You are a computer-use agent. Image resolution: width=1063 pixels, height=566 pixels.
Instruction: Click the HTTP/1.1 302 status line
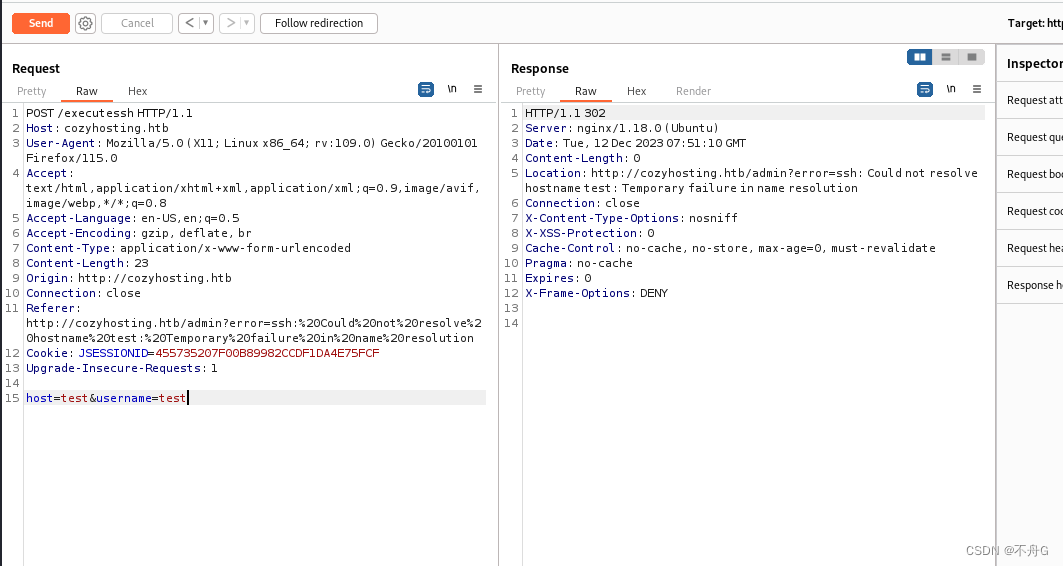(x=565, y=113)
